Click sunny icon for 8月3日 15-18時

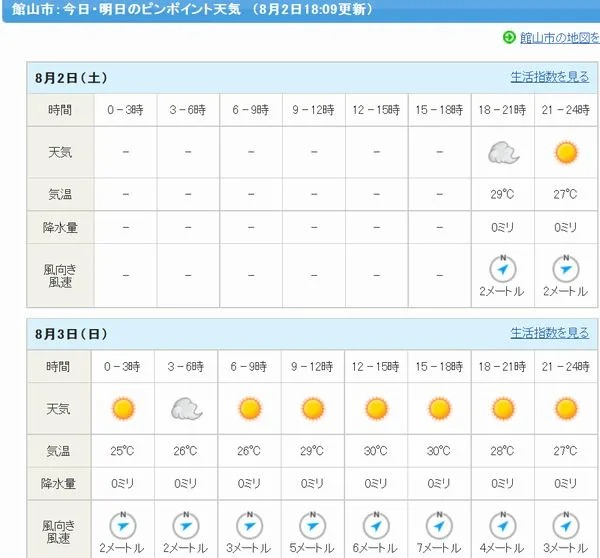pyautogui.click(x=439, y=408)
